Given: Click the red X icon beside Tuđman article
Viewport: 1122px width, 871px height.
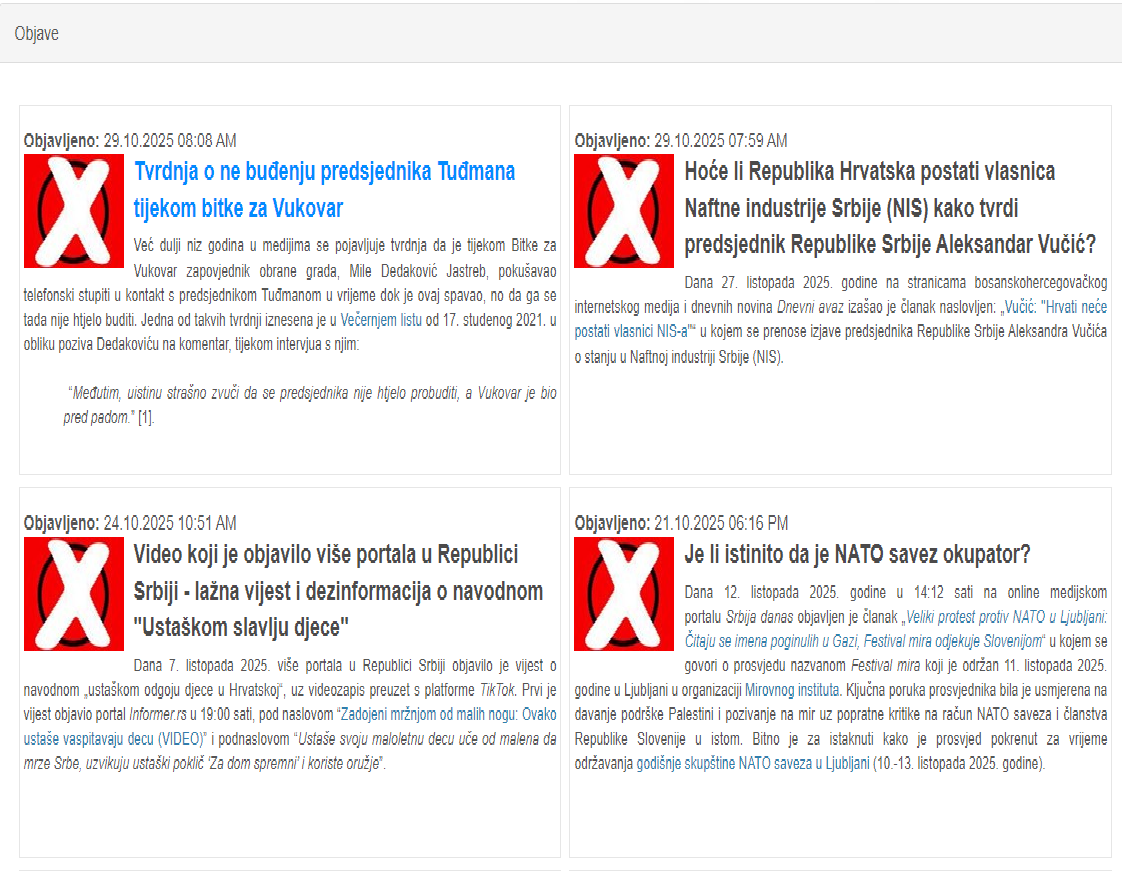Looking at the screenshot, I should coord(74,211).
